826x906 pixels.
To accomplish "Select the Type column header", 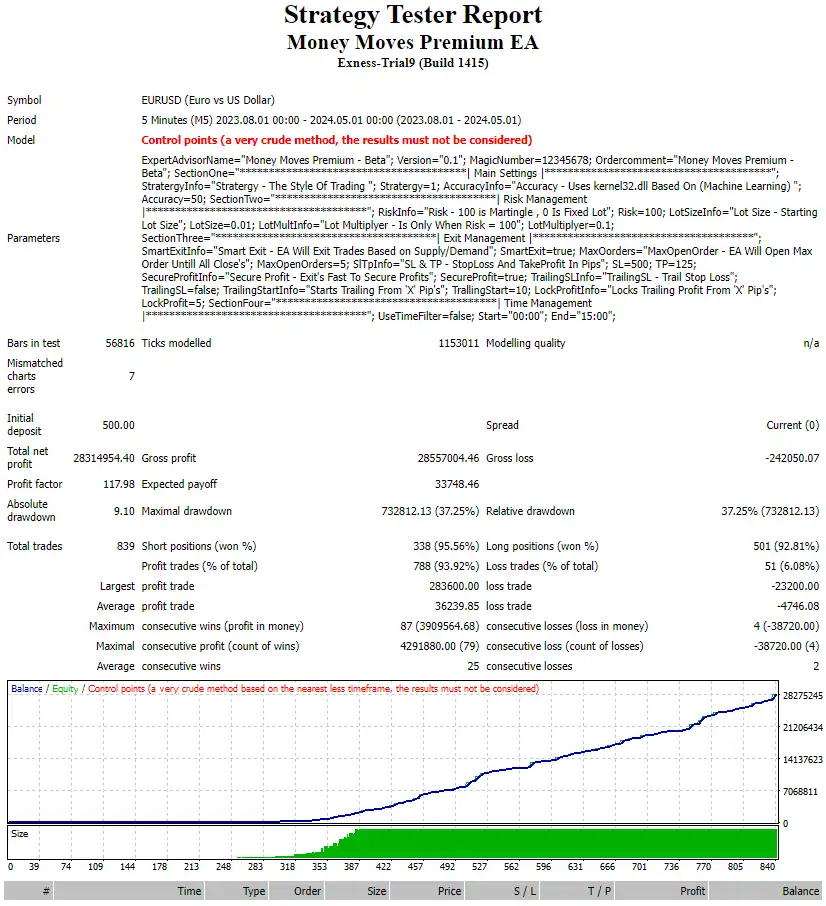I will [x=253, y=890].
